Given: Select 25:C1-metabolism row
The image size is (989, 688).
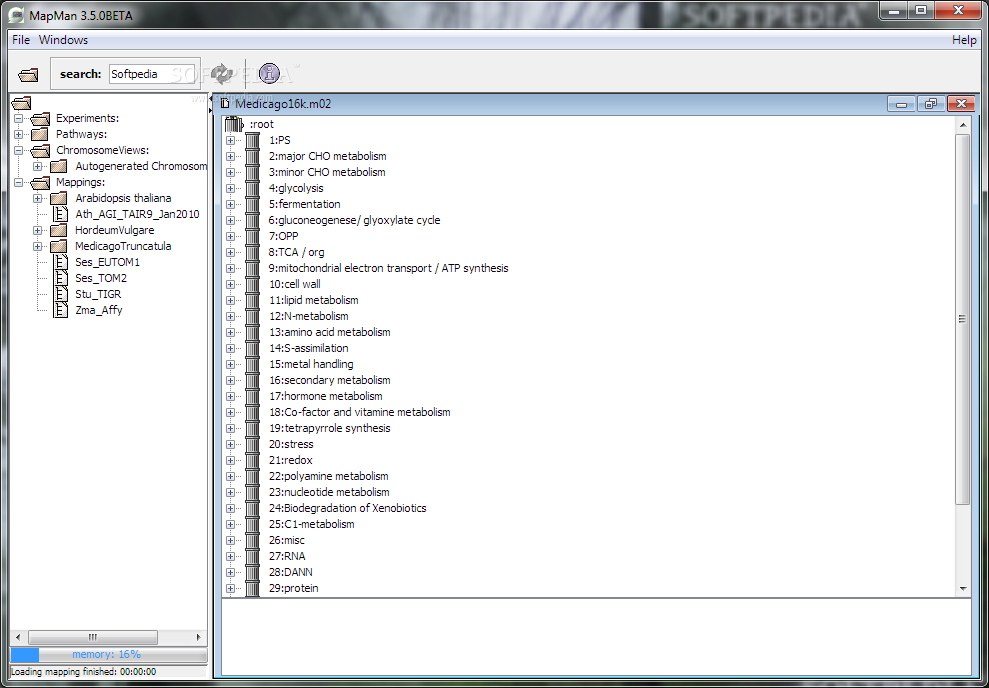Looking at the screenshot, I should coord(312,525).
